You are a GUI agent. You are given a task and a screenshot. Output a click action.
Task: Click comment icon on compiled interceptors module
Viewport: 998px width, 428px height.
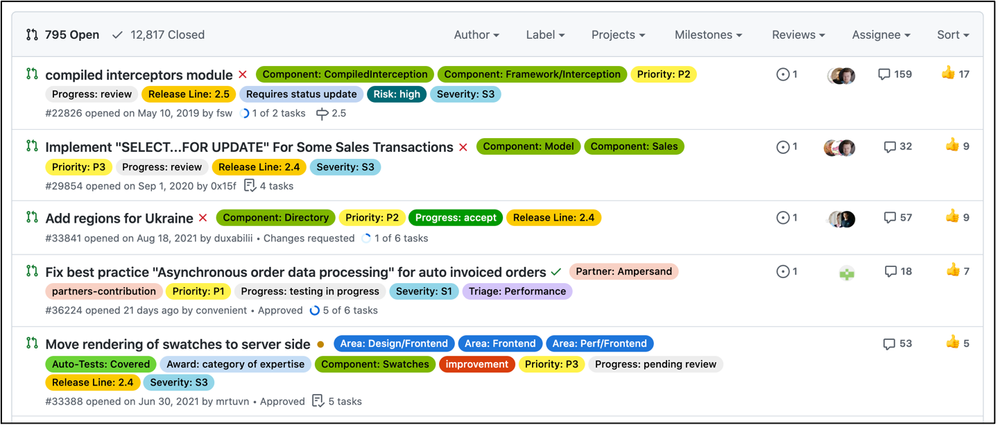coord(884,75)
